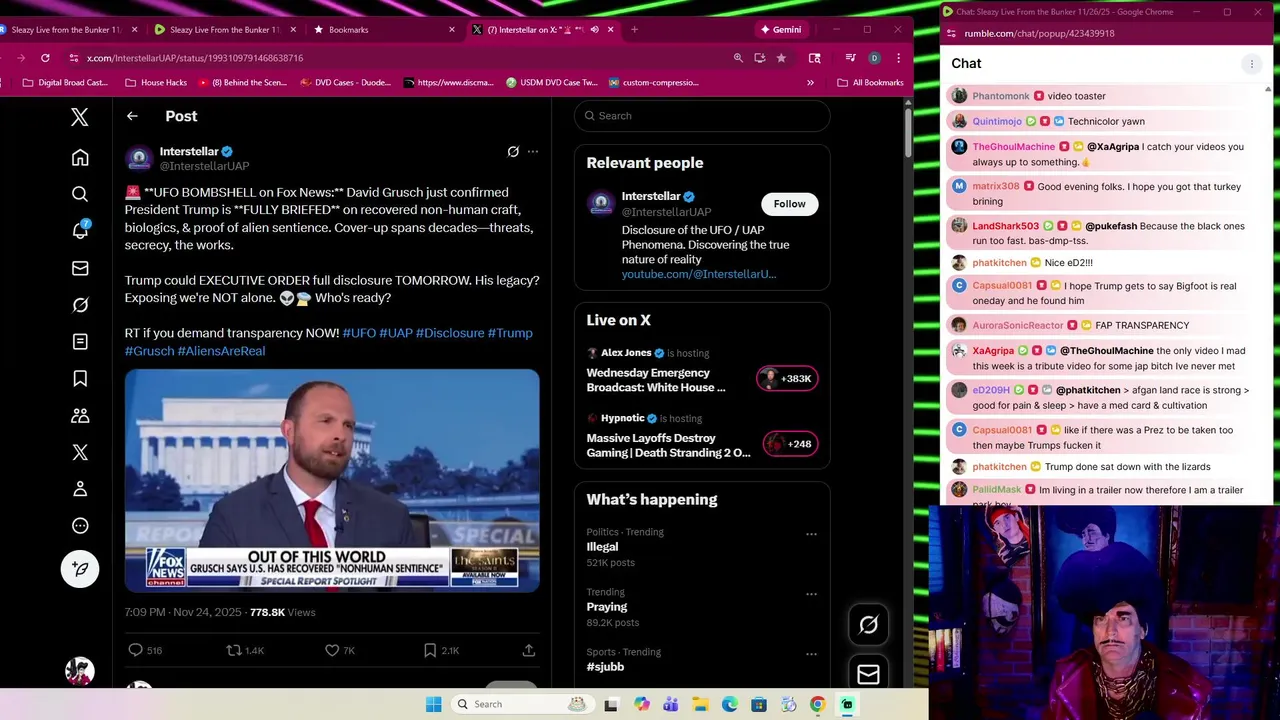Viewport: 1280px width, 720px height.
Task: Join Alex Jones live broadcast +383K
Action: pyautogui.click(x=787, y=378)
